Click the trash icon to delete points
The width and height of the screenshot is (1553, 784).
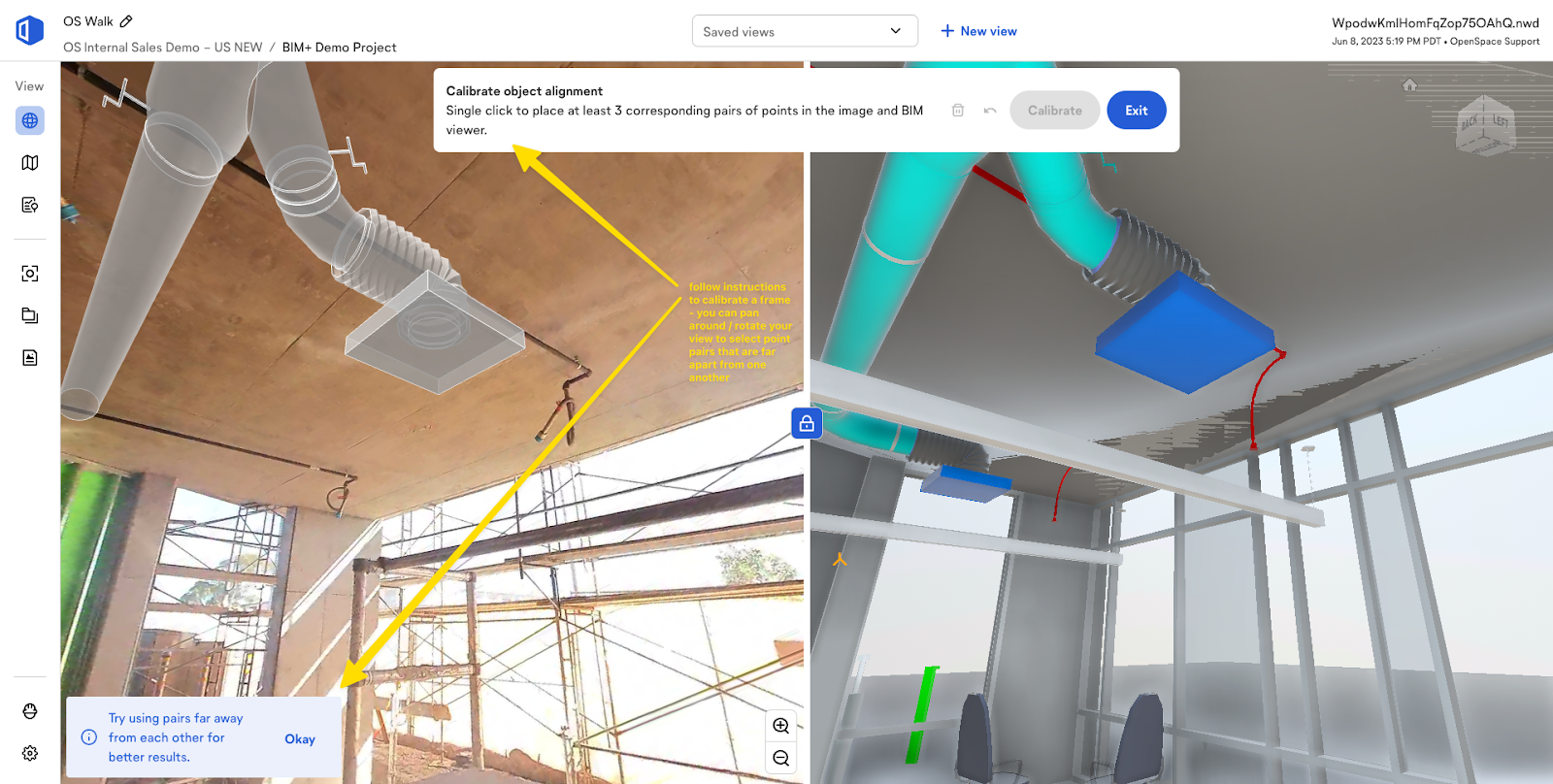958,111
